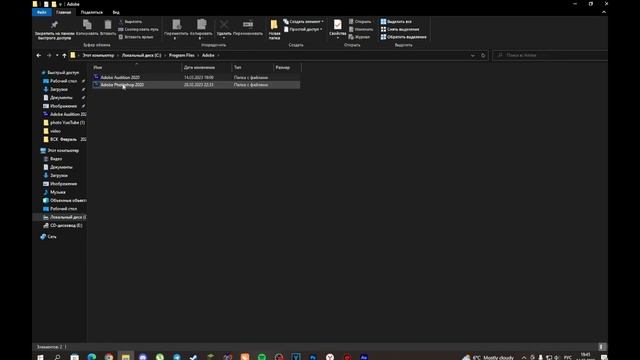Go forward with the forward arrow
The image size is (640, 360).
(x=49, y=56)
